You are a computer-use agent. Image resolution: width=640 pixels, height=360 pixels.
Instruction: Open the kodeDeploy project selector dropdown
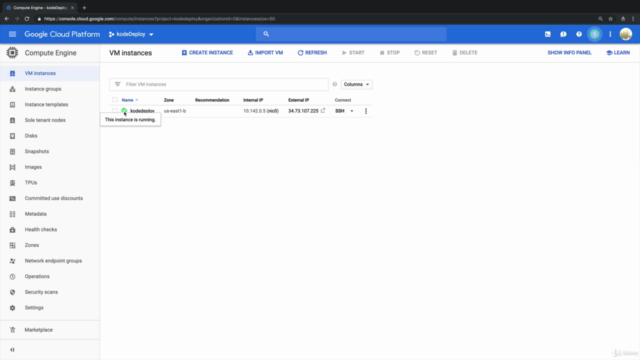pyautogui.click(x=131, y=34)
